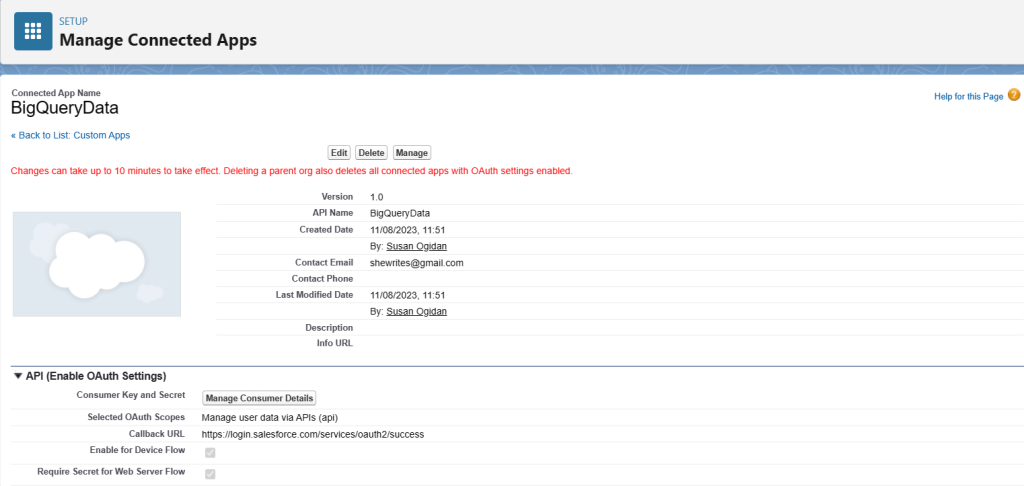1024x486 pixels.
Task: Collapse the API (Enable OAuth Settings) section
Action: point(18,376)
